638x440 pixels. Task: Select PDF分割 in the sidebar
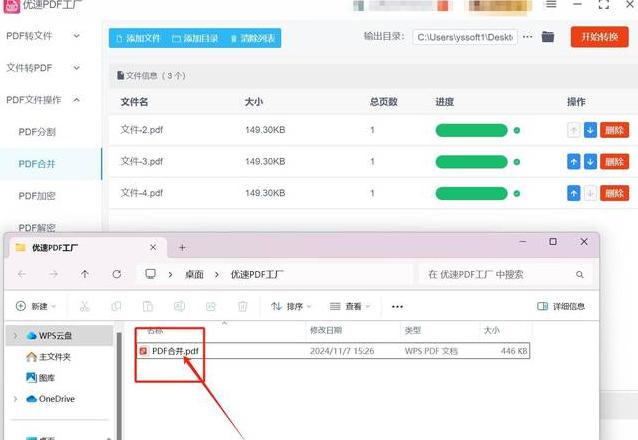(x=37, y=132)
